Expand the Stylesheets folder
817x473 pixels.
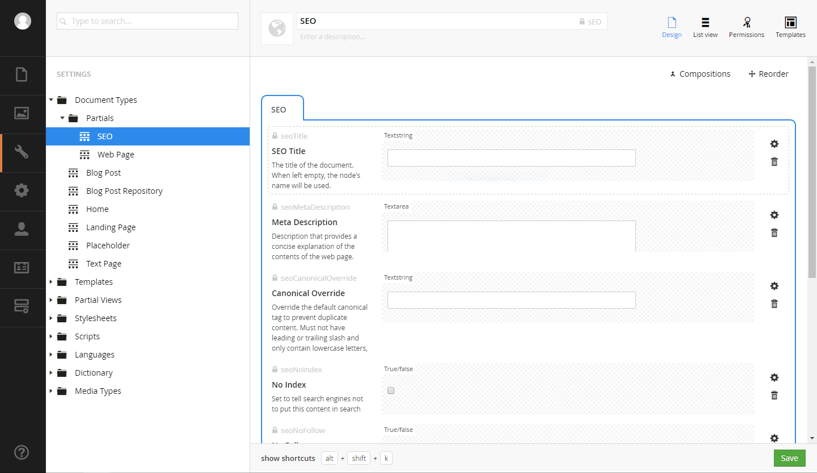click(x=52, y=318)
